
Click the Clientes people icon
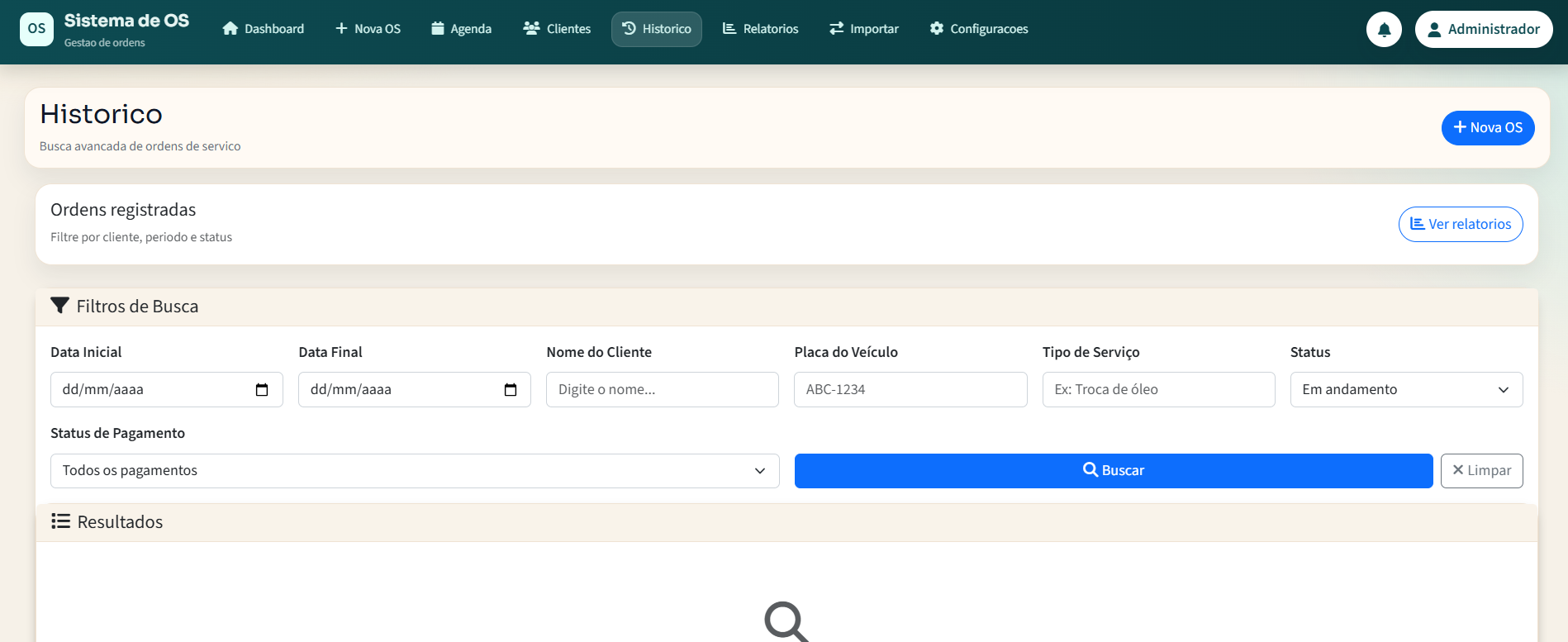point(531,29)
